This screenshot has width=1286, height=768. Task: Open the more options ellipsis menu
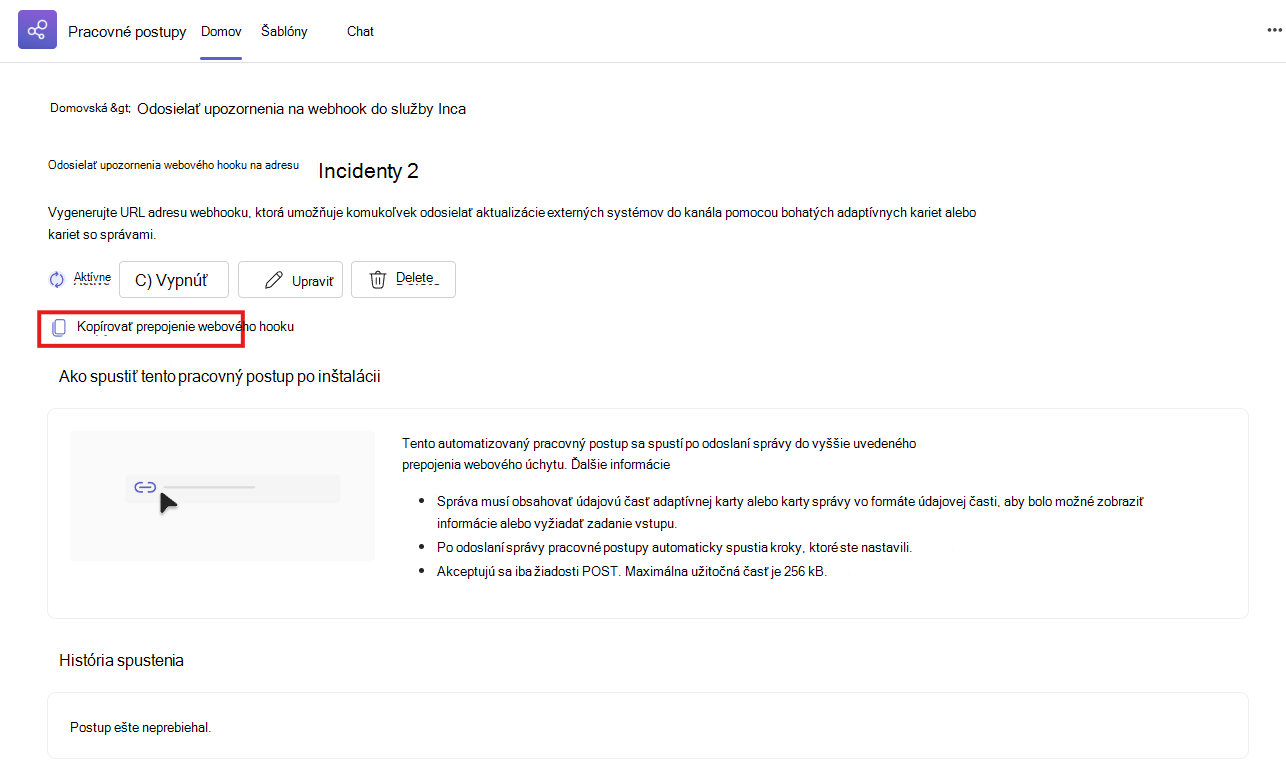(1273, 31)
